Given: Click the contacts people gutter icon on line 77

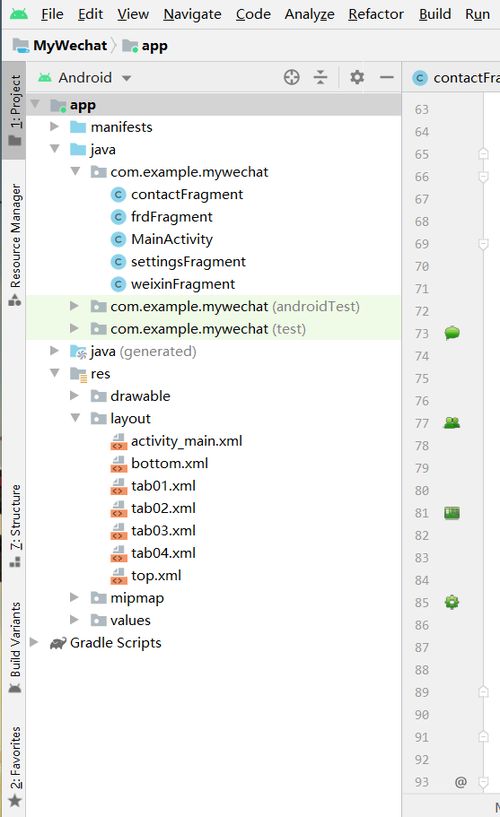Looking at the screenshot, I should pyautogui.click(x=452, y=423).
